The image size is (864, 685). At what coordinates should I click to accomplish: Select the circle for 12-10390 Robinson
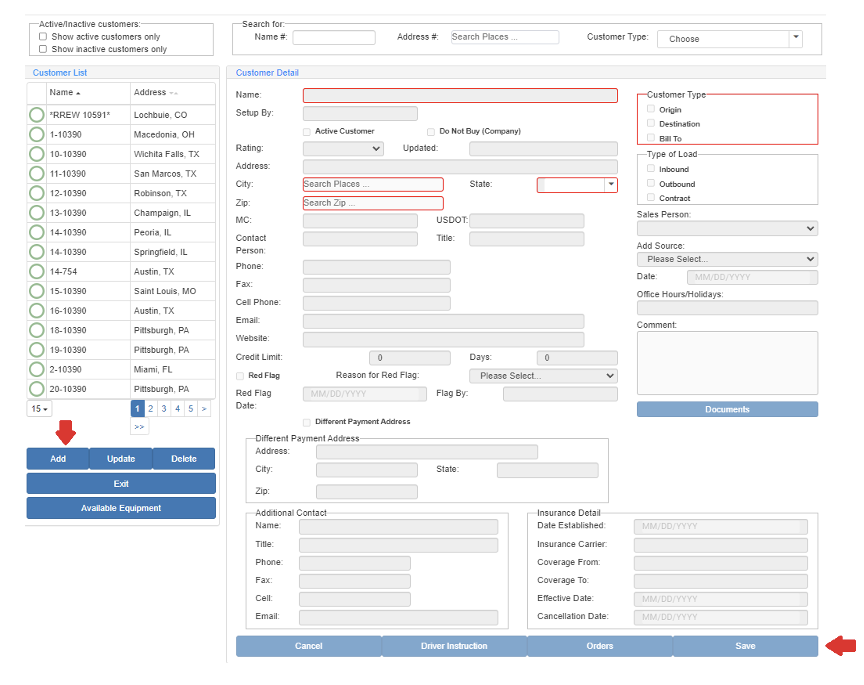(x=36, y=193)
